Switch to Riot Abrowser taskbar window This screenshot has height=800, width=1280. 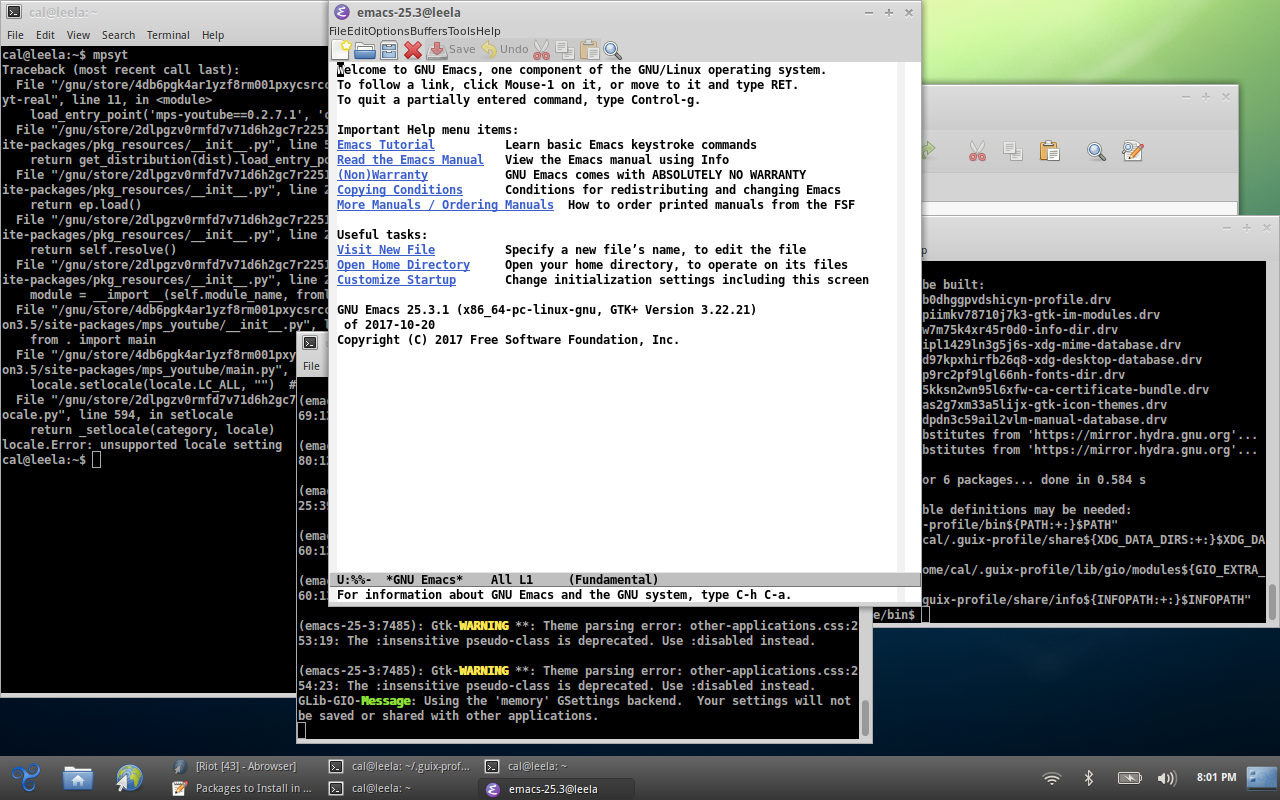click(x=245, y=766)
